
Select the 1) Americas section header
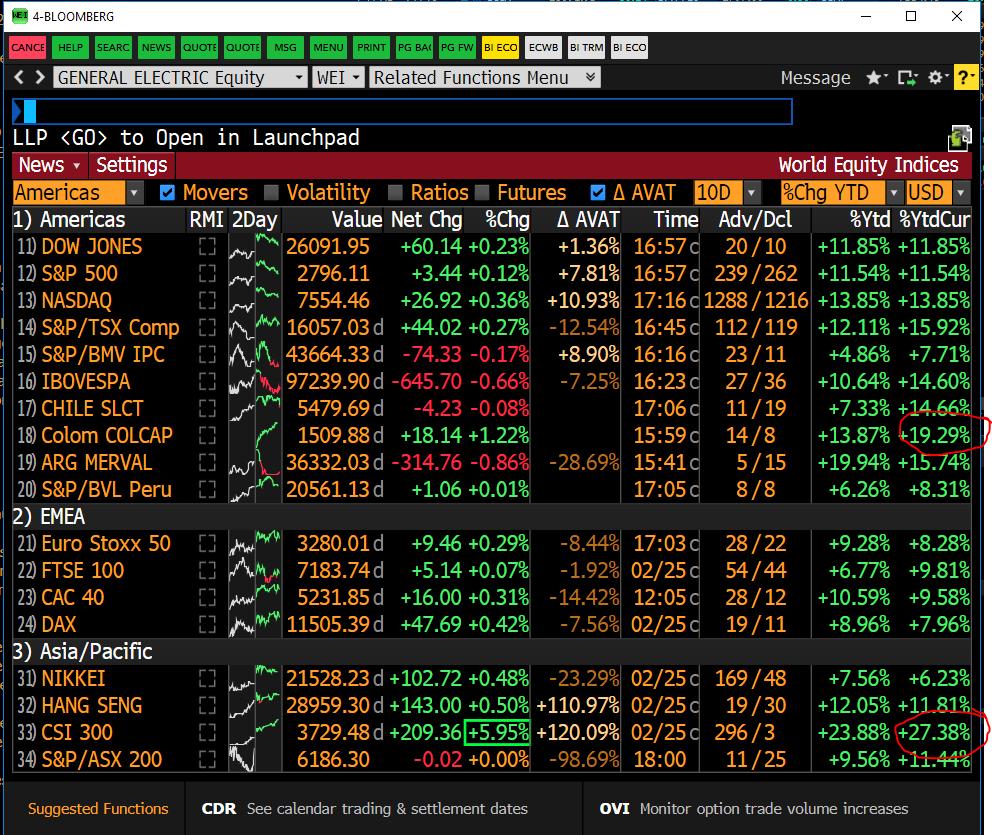pos(69,220)
